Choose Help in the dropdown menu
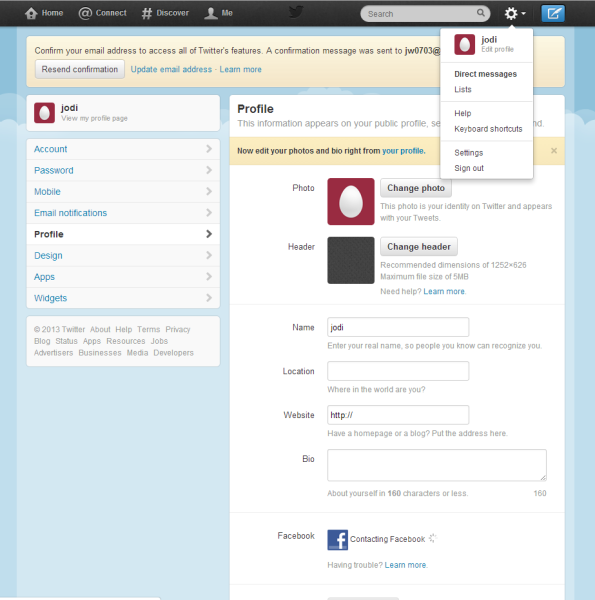This screenshot has width=595, height=600. [x=463, y=113]
